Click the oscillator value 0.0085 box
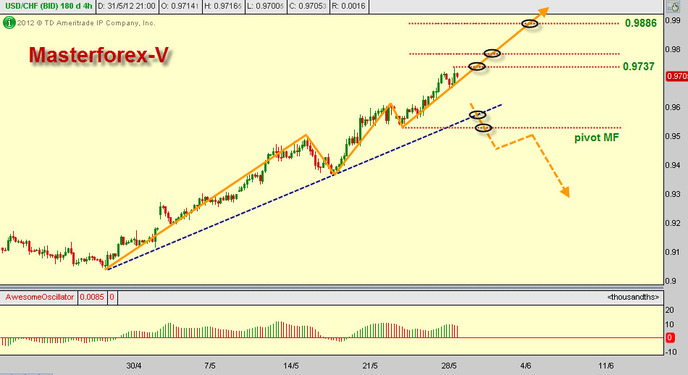The image size is (688, 375). coord(92,297)
